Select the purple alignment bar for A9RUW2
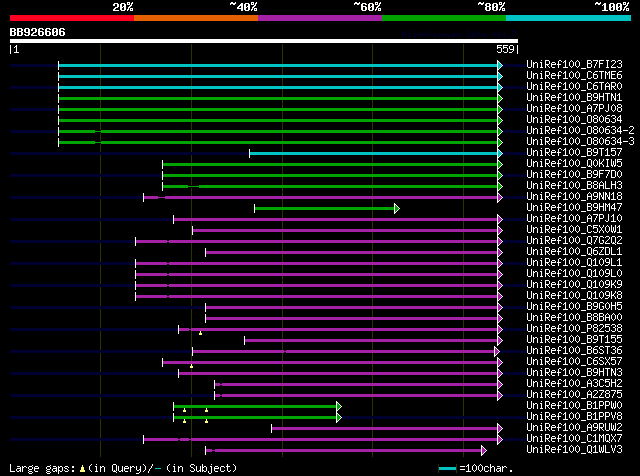 [x=384, y=429]
